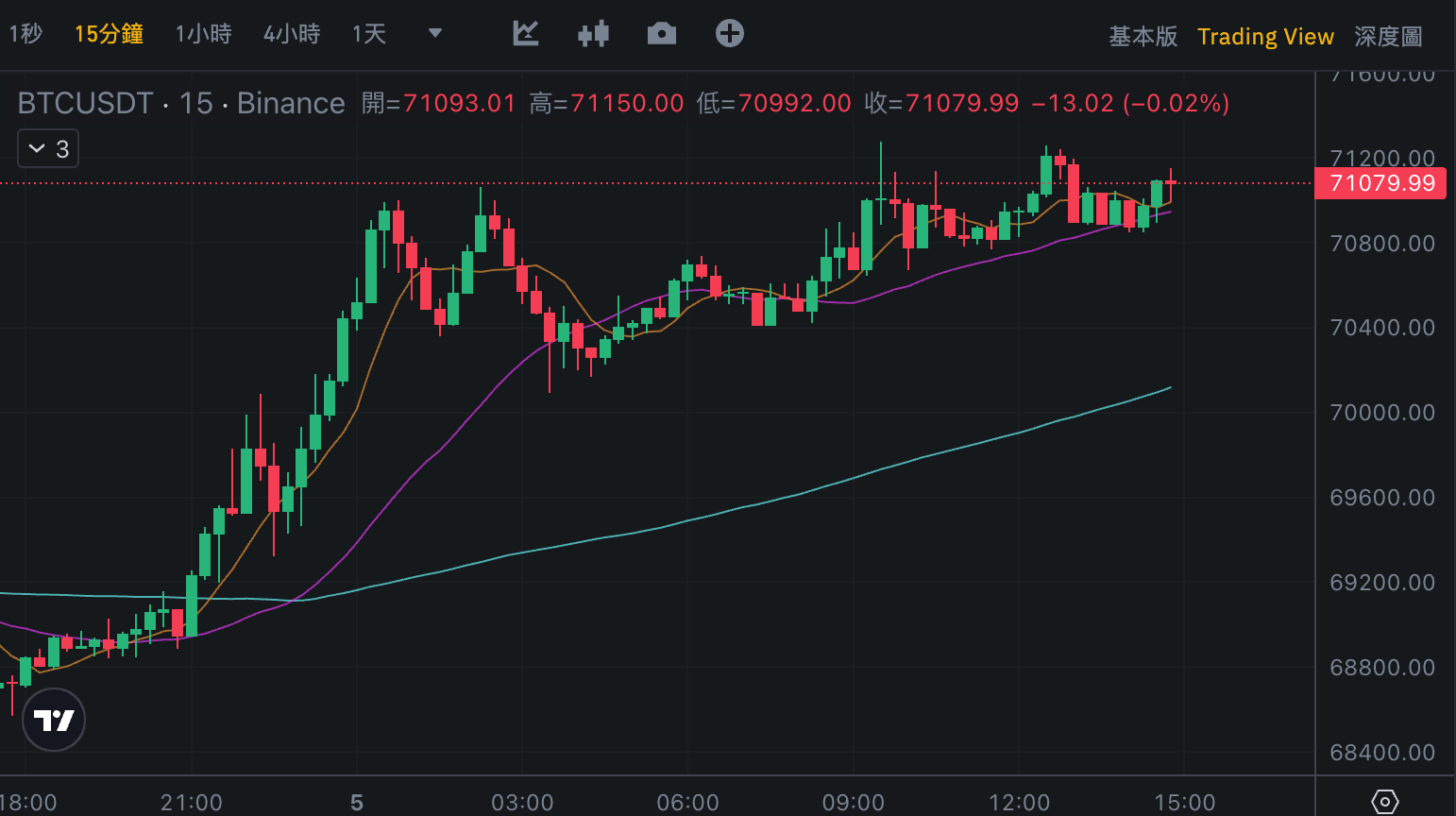Open the 深度圖 depth chart tab
The width and height of the screenshot is (1456, 816).
coord(1388,37)
